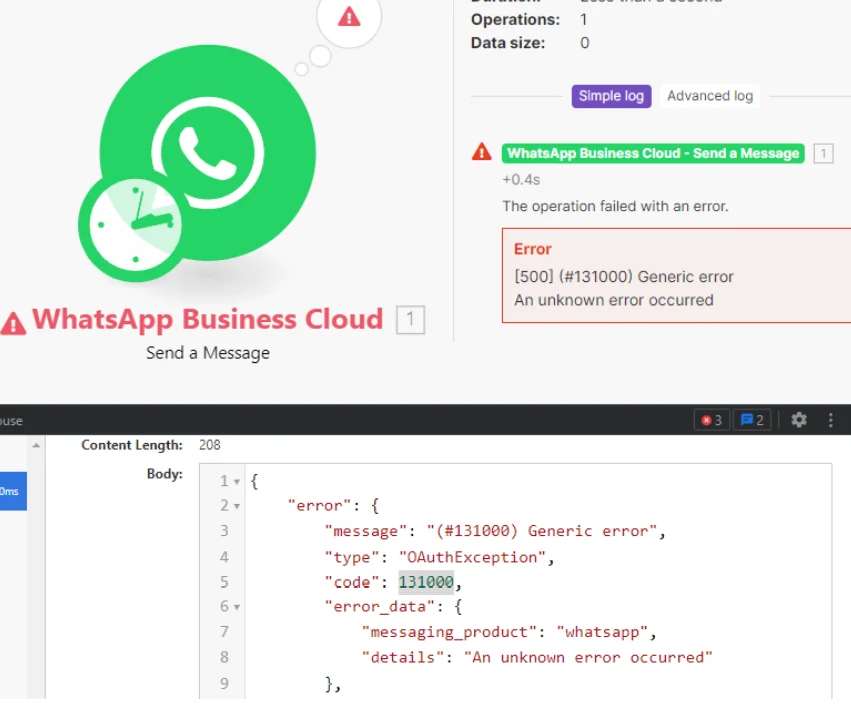Click the "An unknown error occurred" details value

click(588, 658)
